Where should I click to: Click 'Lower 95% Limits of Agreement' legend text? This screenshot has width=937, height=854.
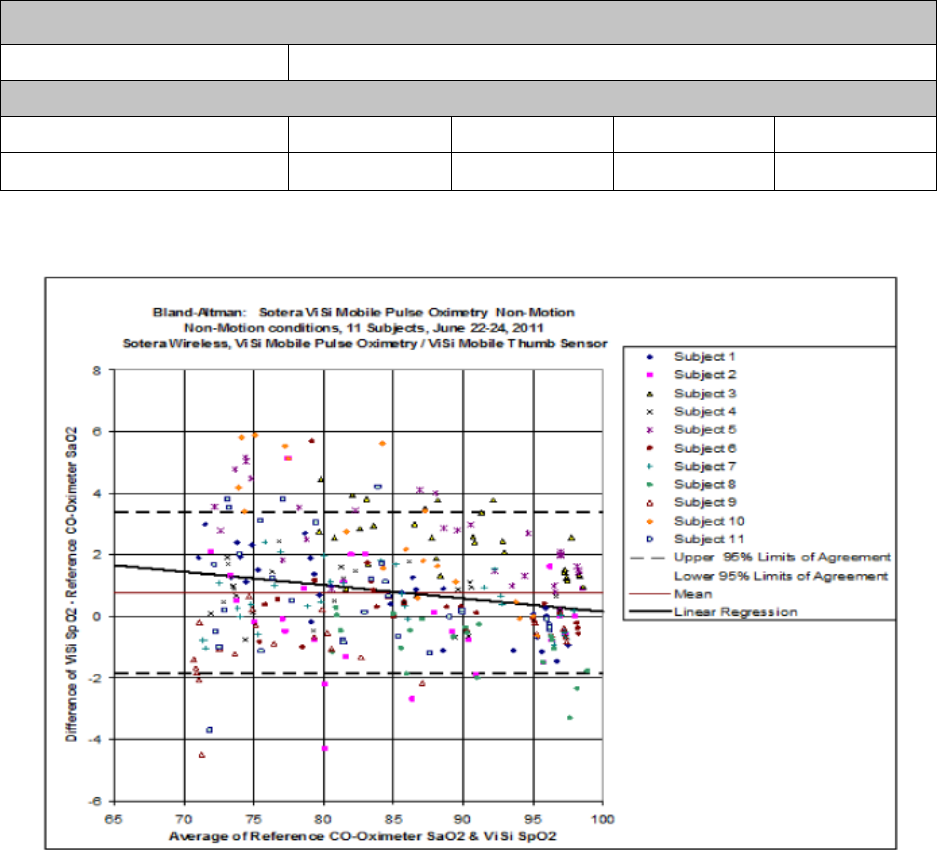click(781, 576)
